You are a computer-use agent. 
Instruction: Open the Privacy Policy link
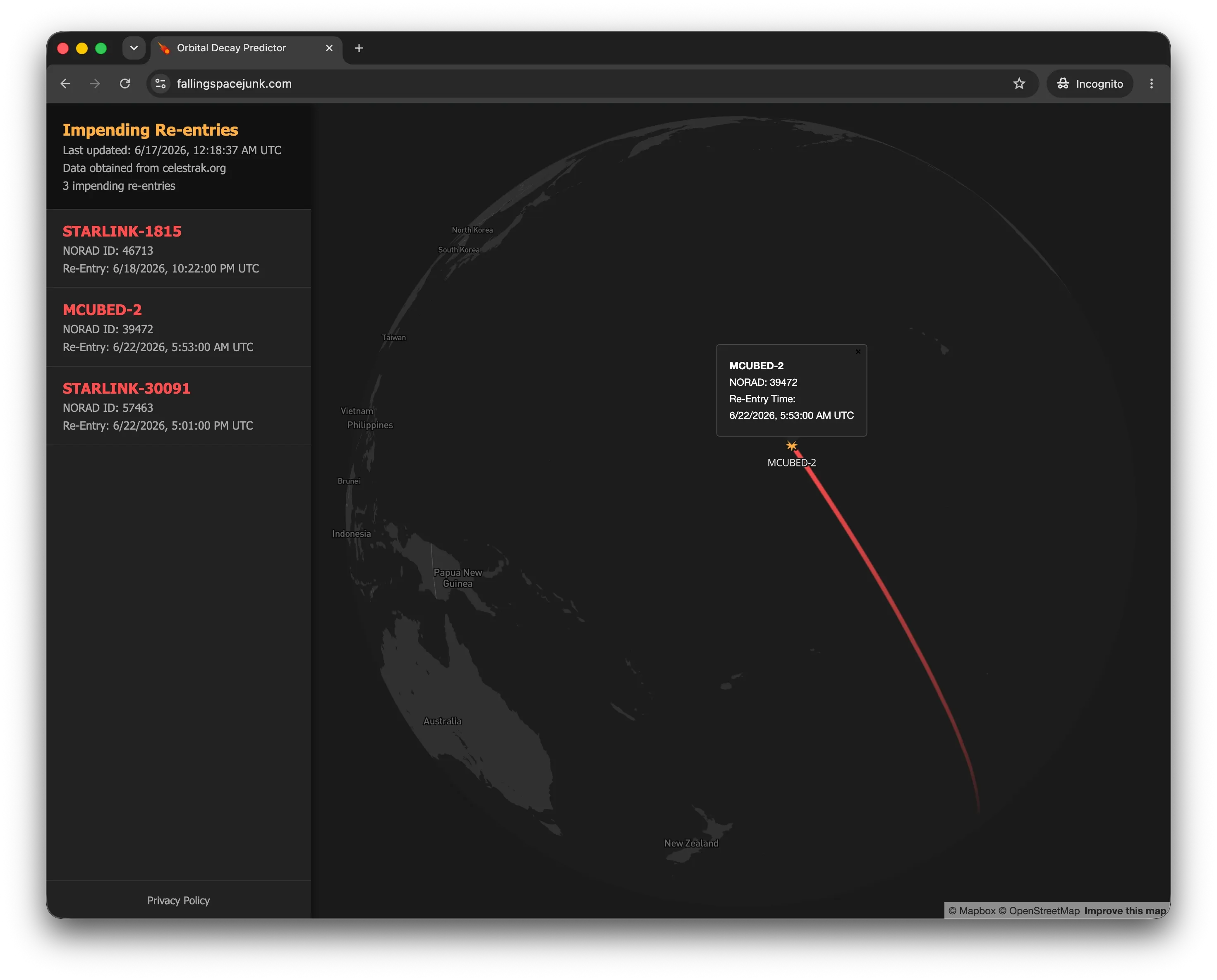coord(178,901)
